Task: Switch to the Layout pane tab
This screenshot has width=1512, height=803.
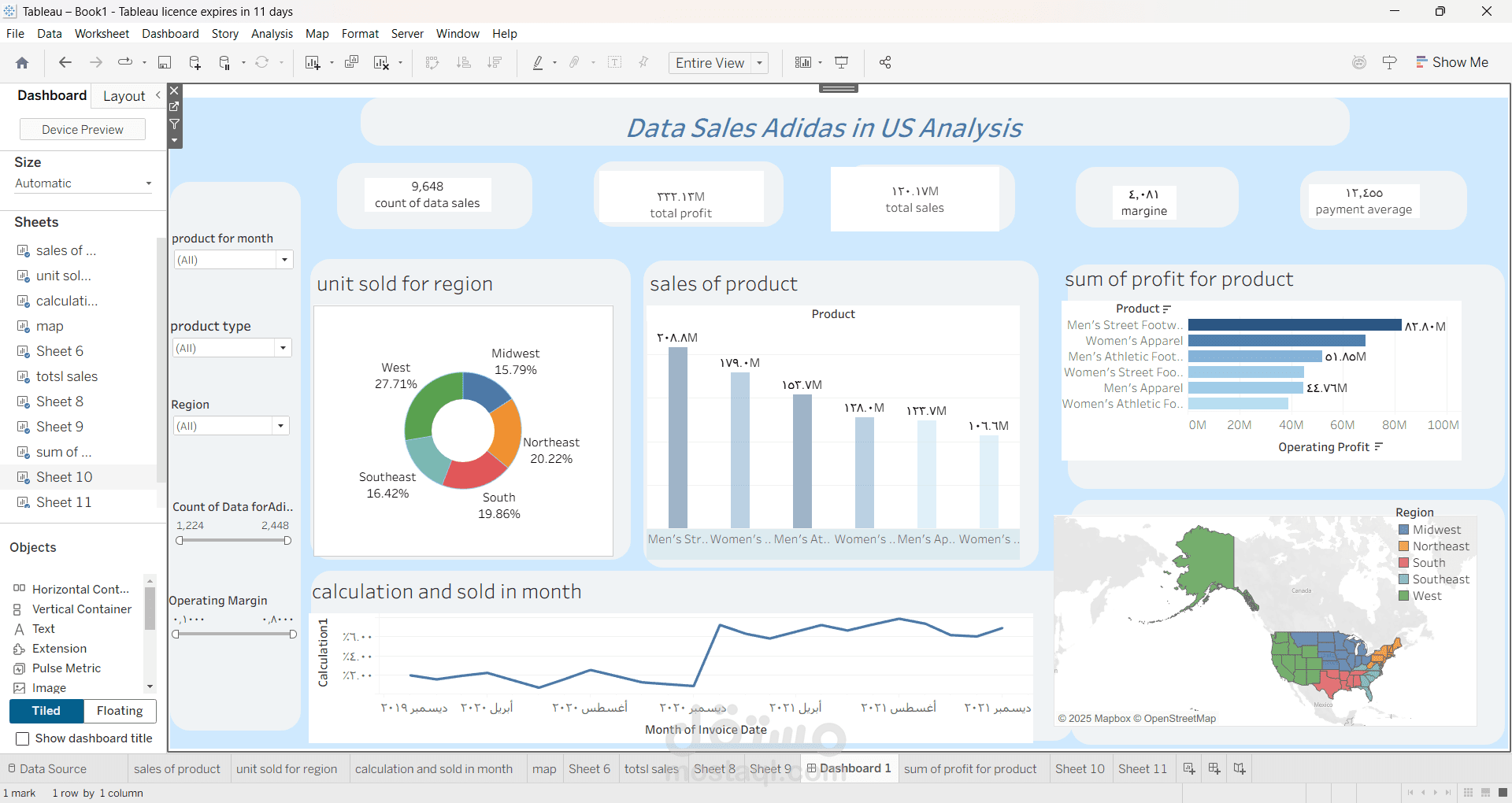Action: 124,96
